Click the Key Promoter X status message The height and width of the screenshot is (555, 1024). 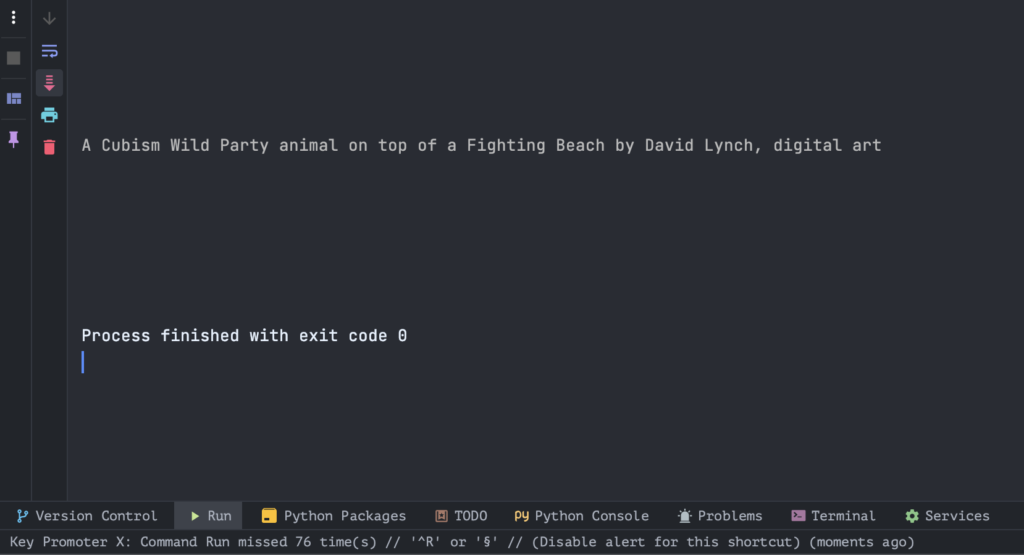click(462, 542)
